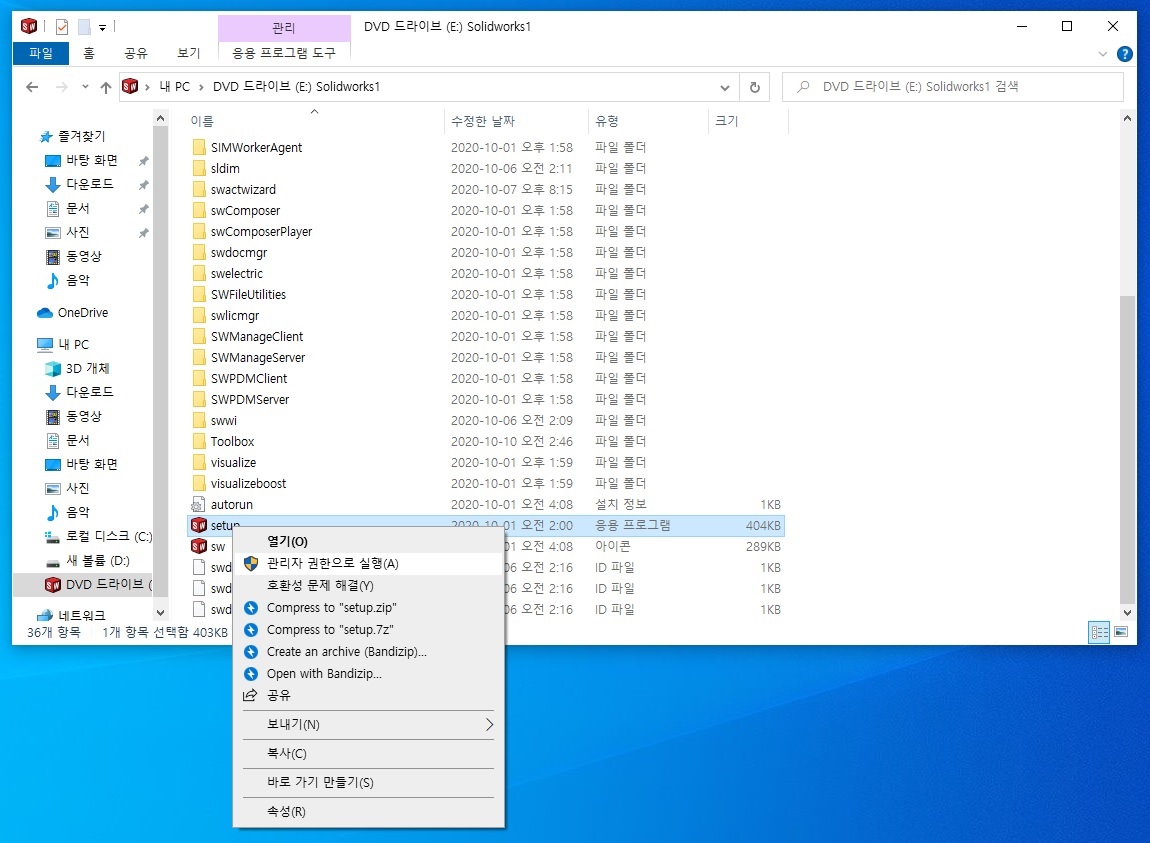Select 관리자 권한으로 실행(A) context menu entry
1150x843 pixels.
pyautogui.click(x=368, y=563)
